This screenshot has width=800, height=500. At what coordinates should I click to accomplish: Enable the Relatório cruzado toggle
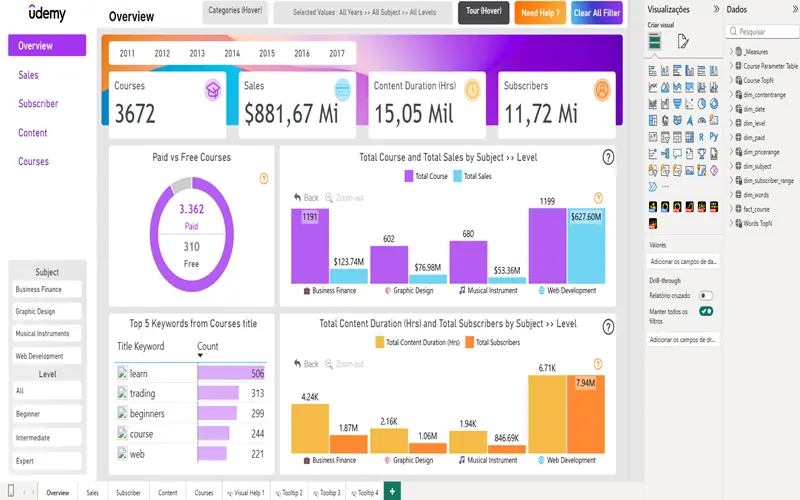(706, 296)
